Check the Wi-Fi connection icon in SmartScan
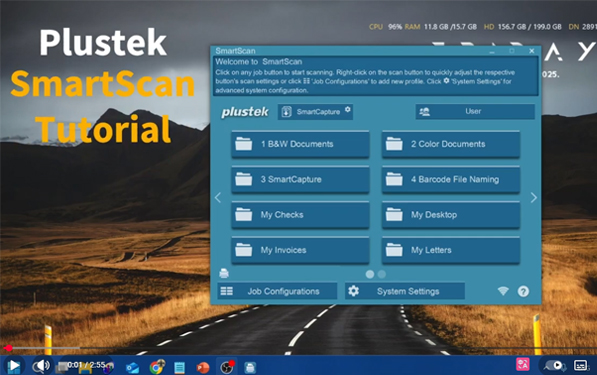 pos(503,291)
